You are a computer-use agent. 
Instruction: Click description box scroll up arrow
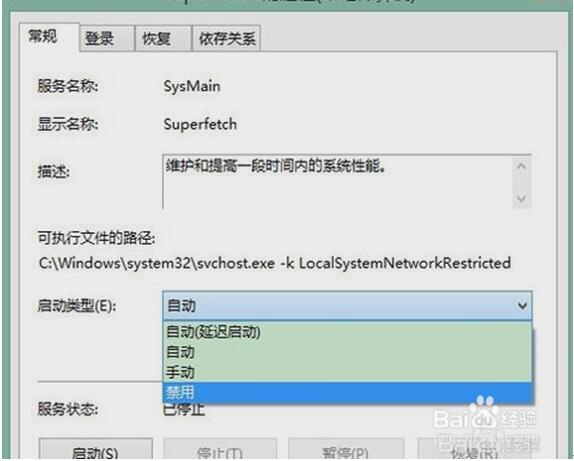(521, 167)
